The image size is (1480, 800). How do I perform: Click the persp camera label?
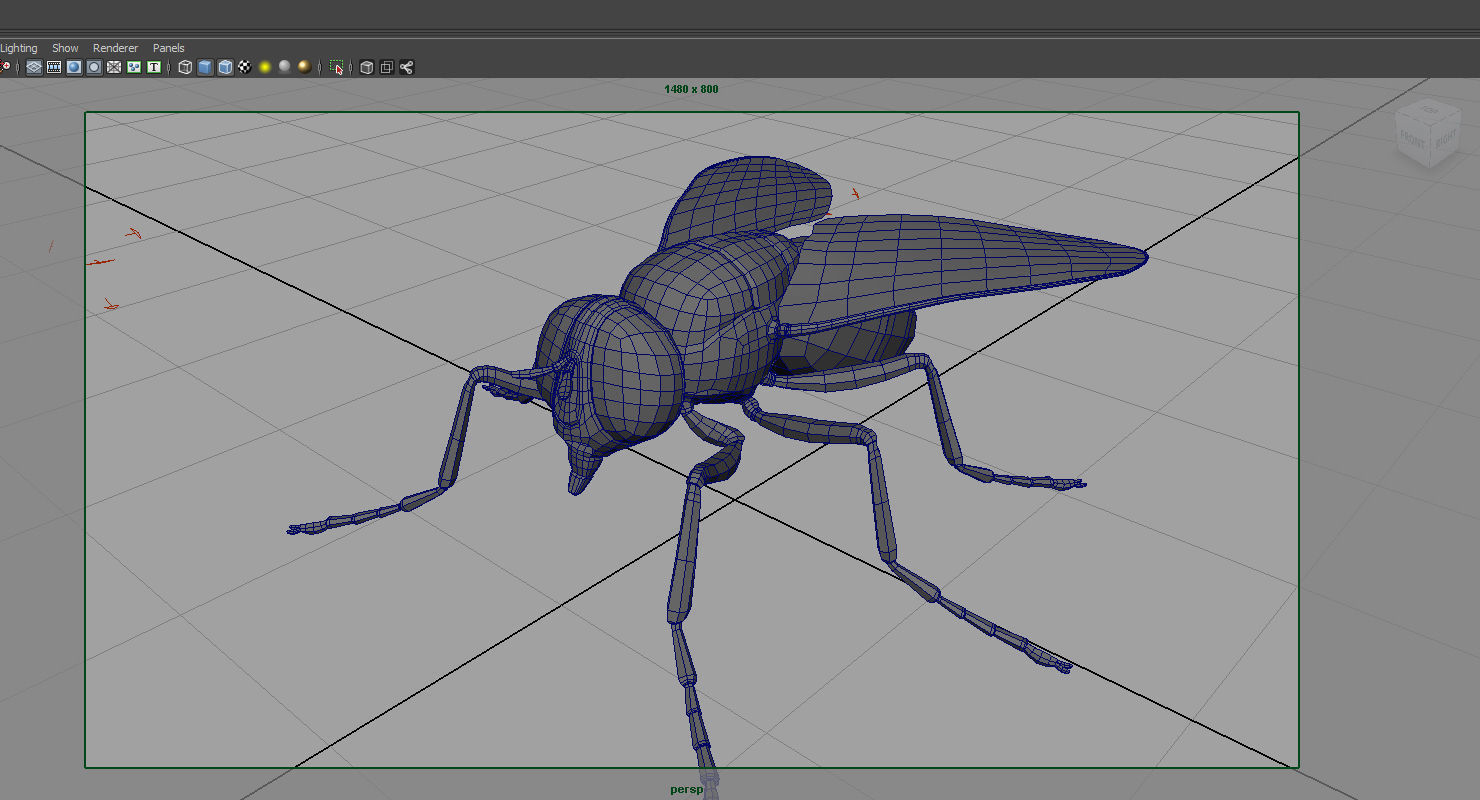(x=686, y=789)
